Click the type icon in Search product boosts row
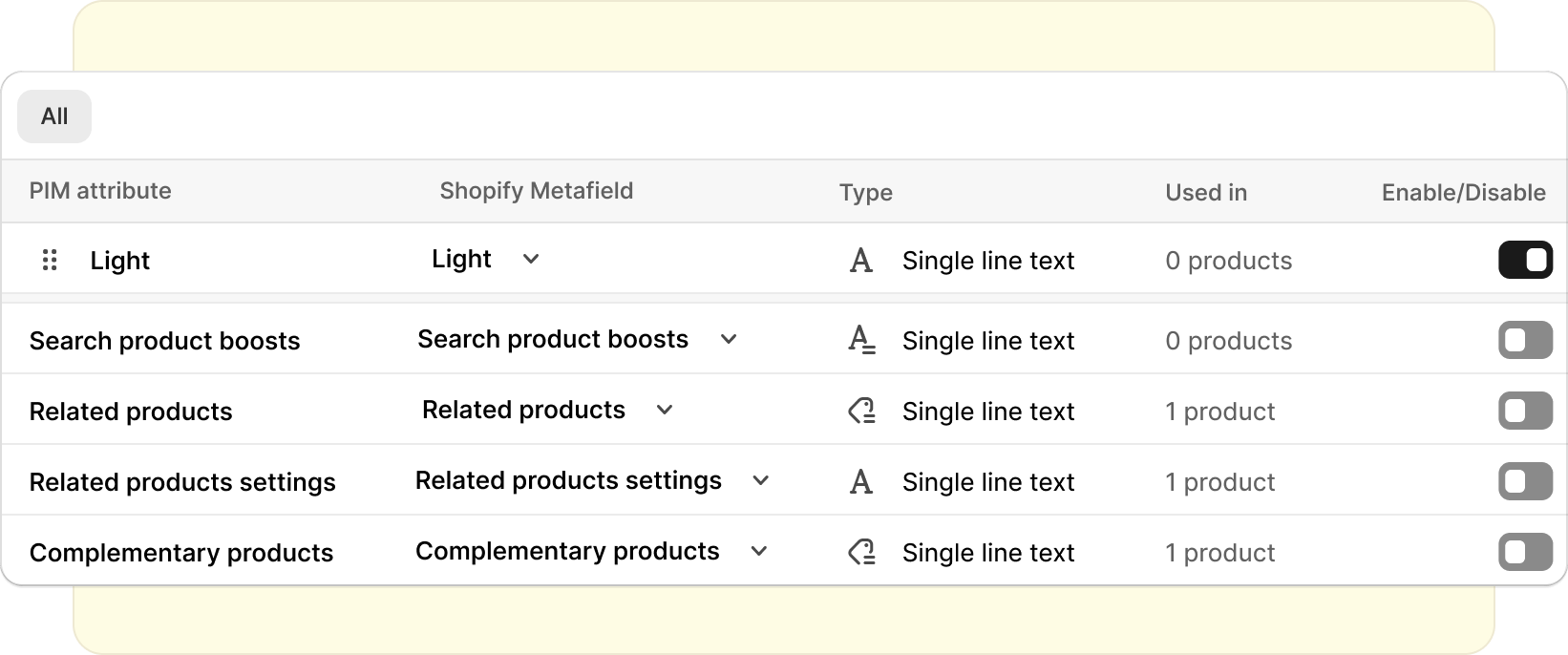This screenshot has height=655, width=1568. point(860,340)
